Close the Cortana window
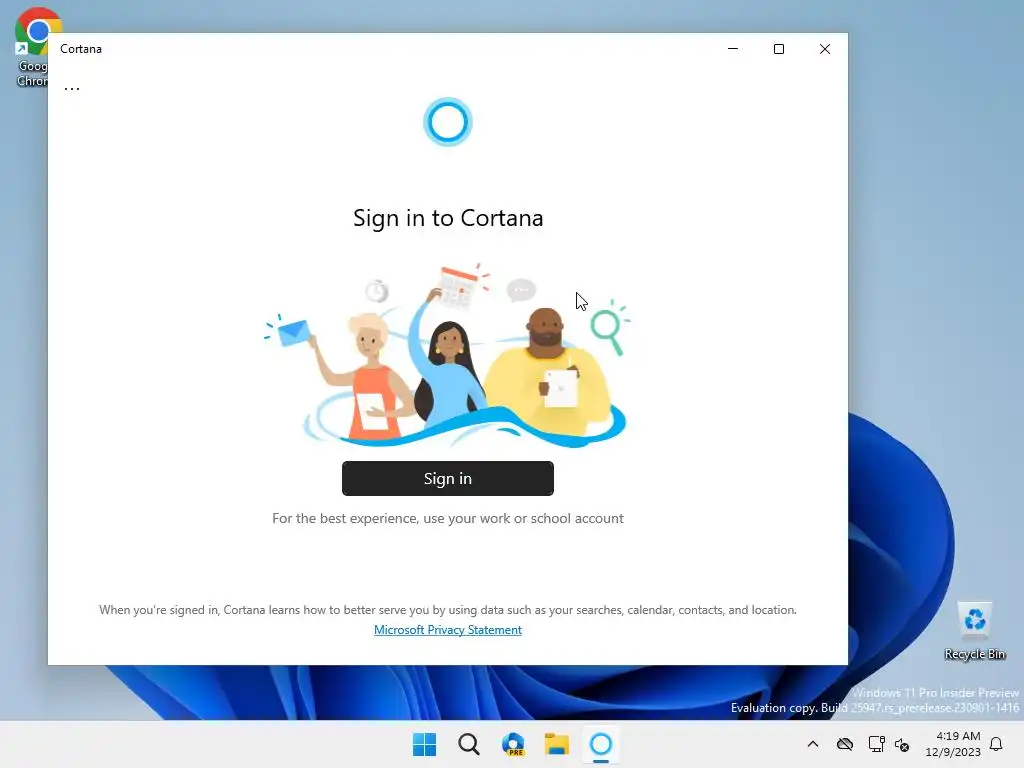1024x768 pixels. click(x=825, y=49)
